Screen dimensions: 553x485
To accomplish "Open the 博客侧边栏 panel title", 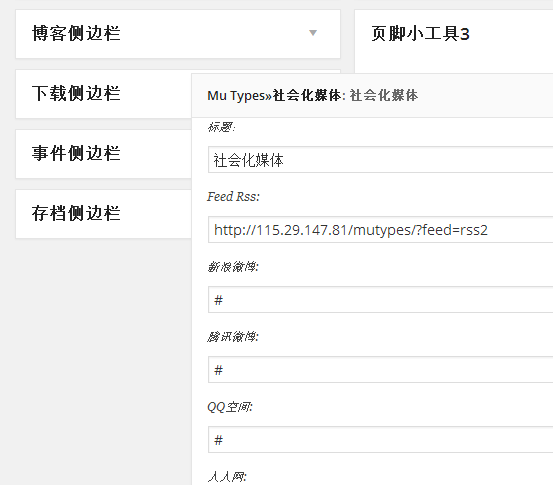I will [x=76, y=34].
